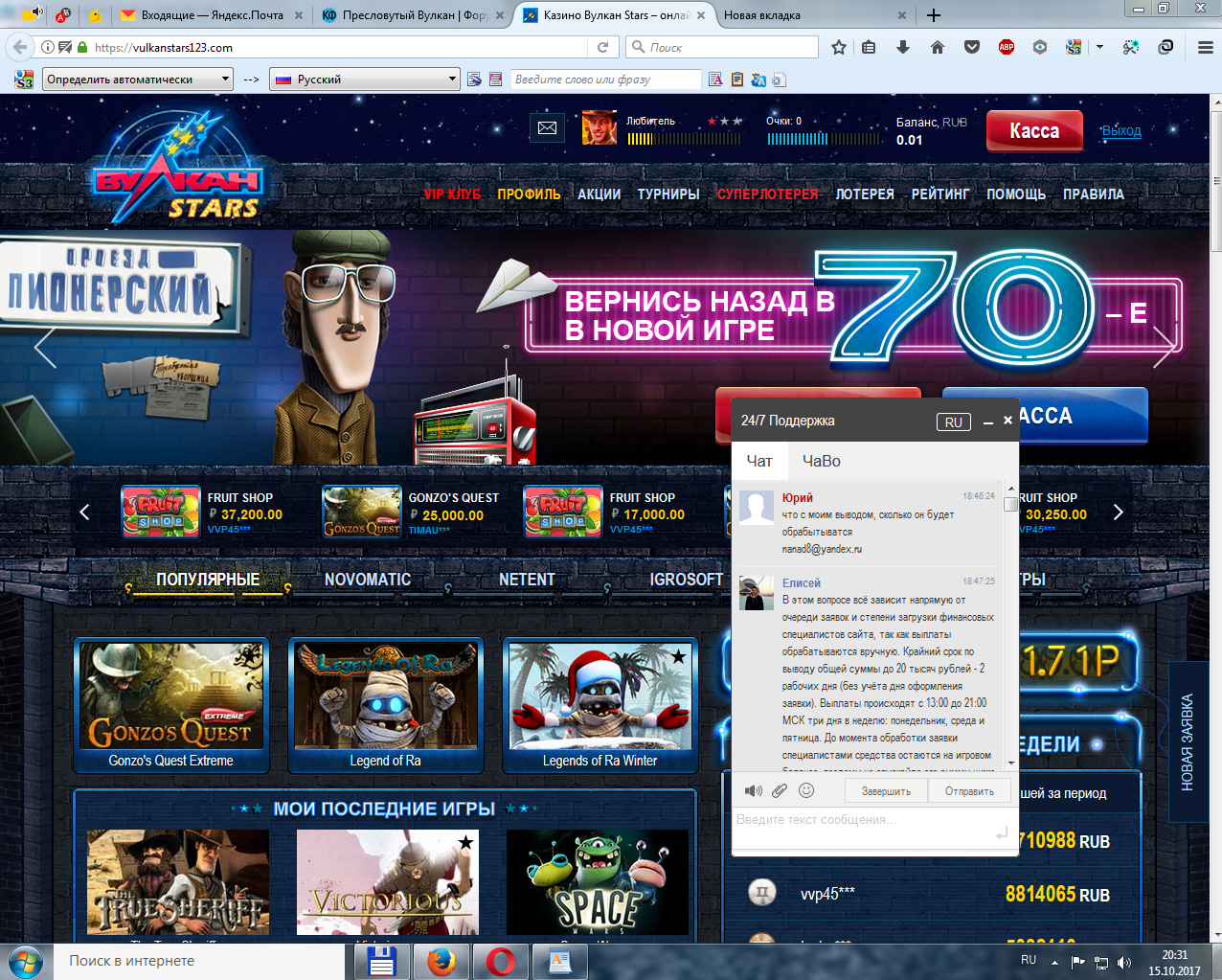Screen dimensions: 1222x980
Task: Slide the winners carousel right
Action: point(1118,513)
